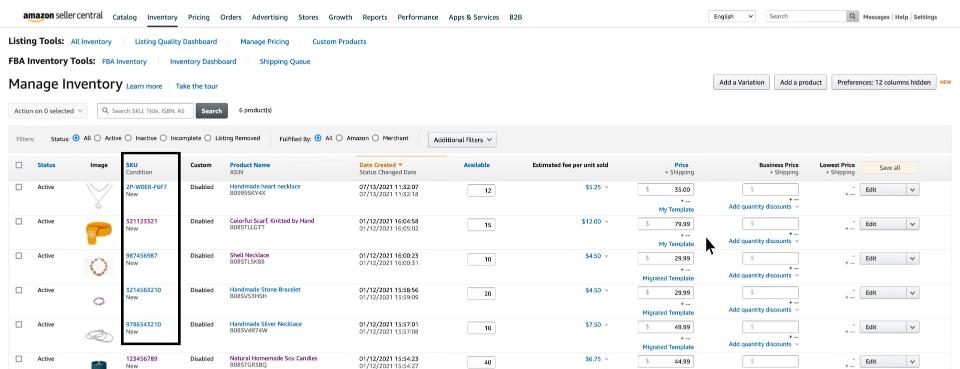The image size is (960, 369).
Task: Expand the Additional filters dropdown
Action: coord(462,140)
